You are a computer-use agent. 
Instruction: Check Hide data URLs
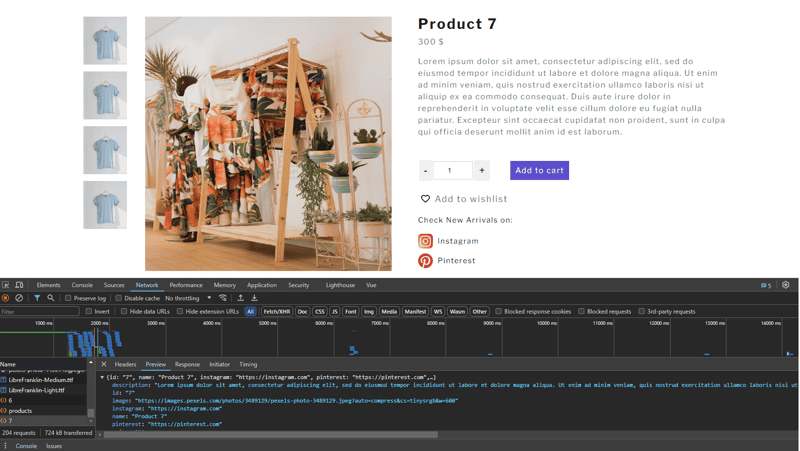124,311
